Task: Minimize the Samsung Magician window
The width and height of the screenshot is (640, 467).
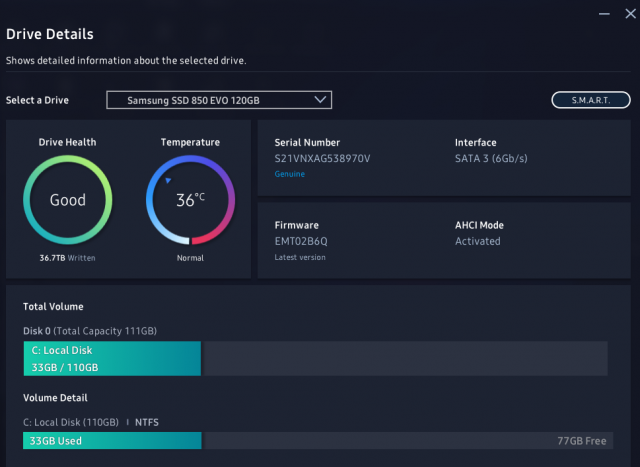Action: point(603,14)
